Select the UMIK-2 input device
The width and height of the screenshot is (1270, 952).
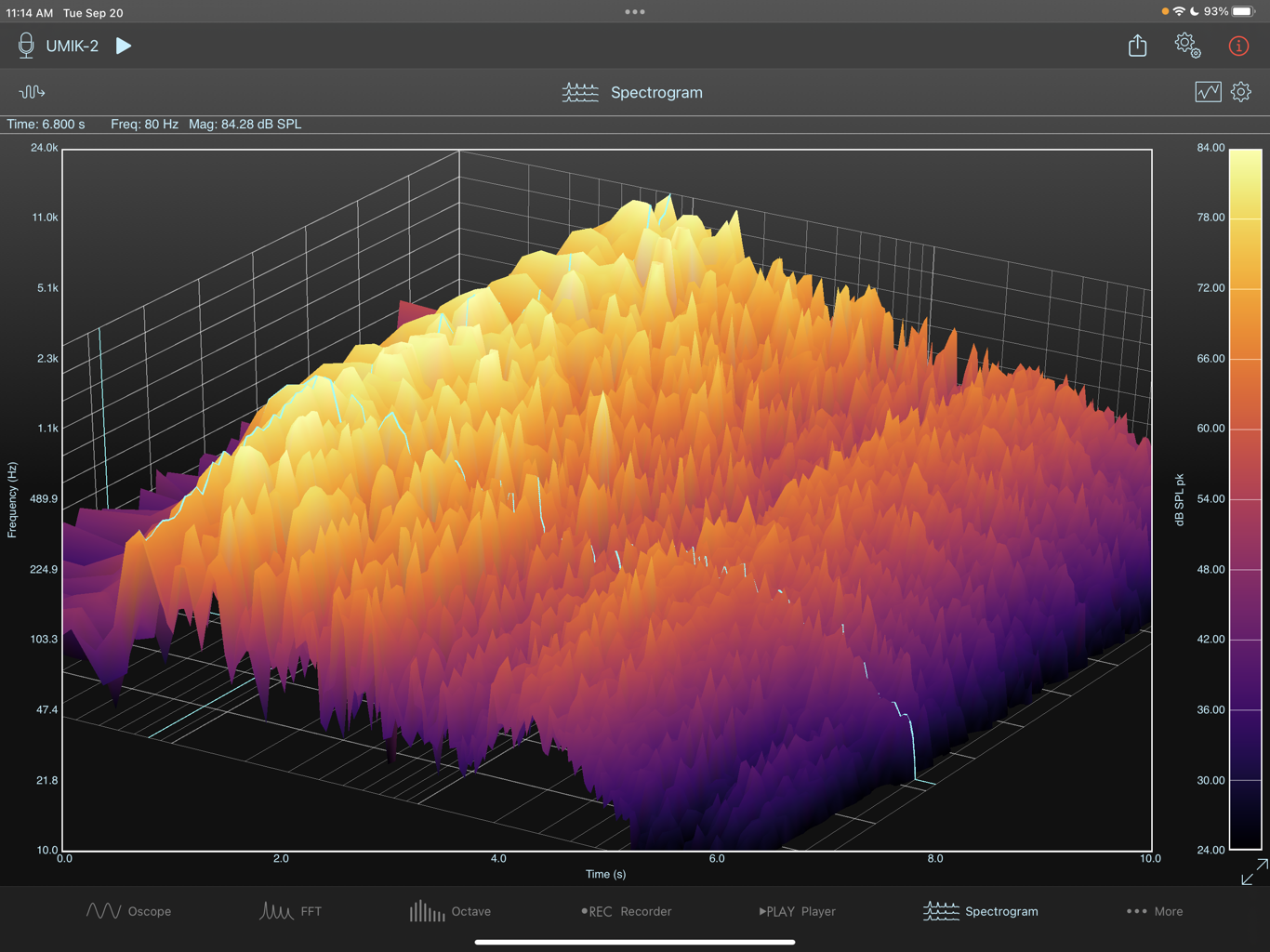(74, 45)
